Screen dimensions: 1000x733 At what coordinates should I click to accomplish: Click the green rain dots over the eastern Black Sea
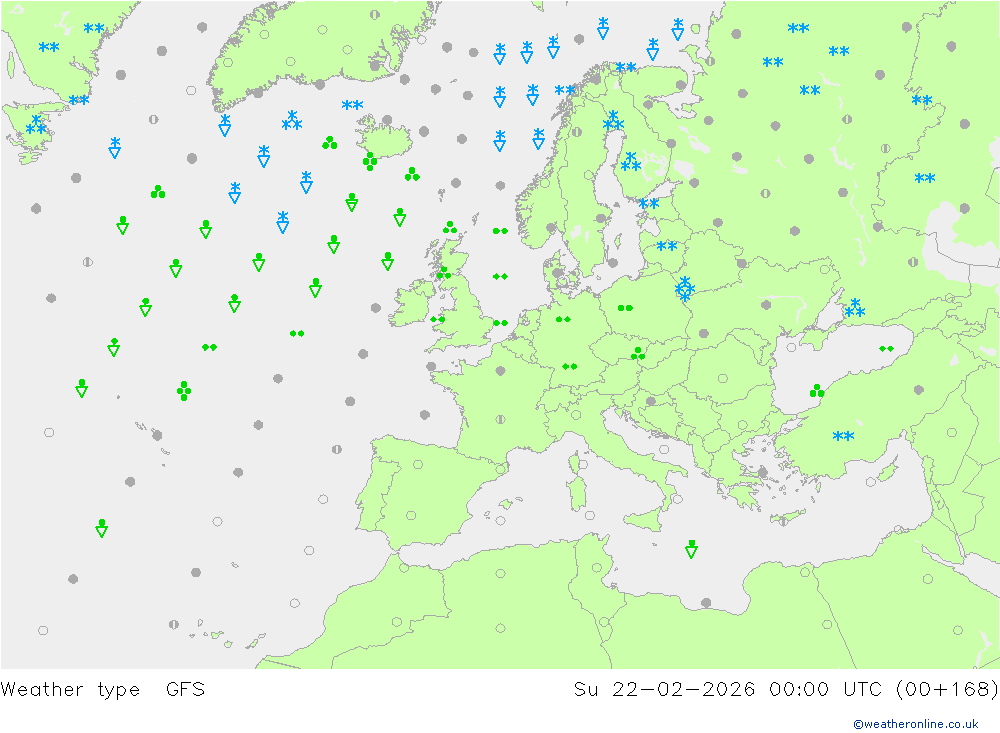pos(886,348)
